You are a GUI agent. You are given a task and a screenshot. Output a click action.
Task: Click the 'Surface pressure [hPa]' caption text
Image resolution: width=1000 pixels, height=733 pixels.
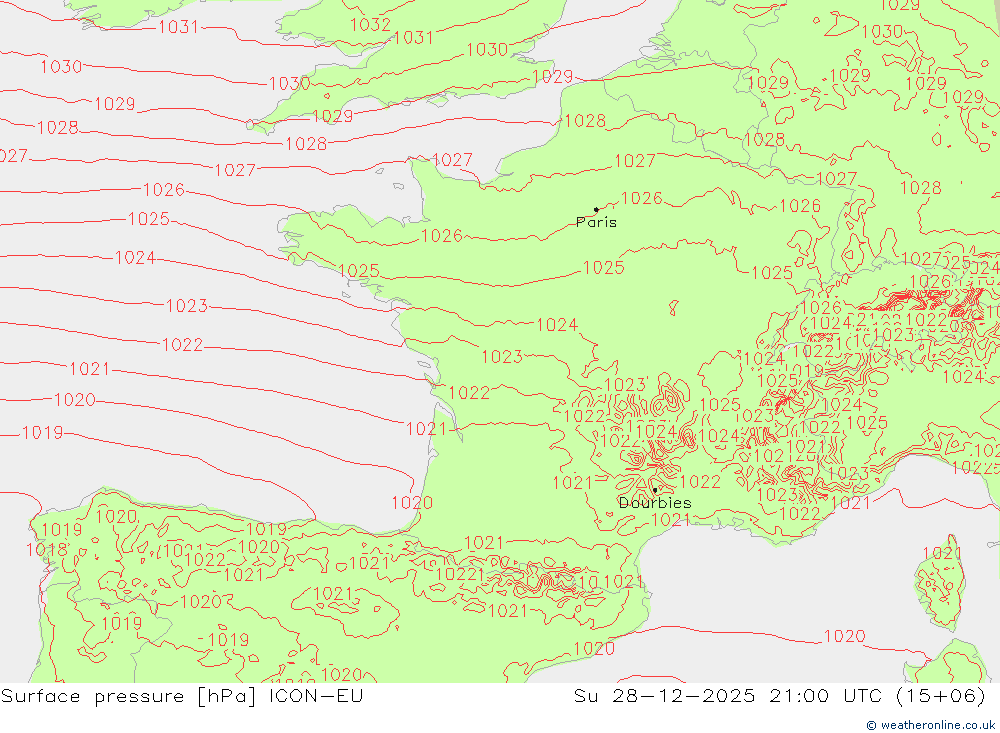(x=128, y=696)
